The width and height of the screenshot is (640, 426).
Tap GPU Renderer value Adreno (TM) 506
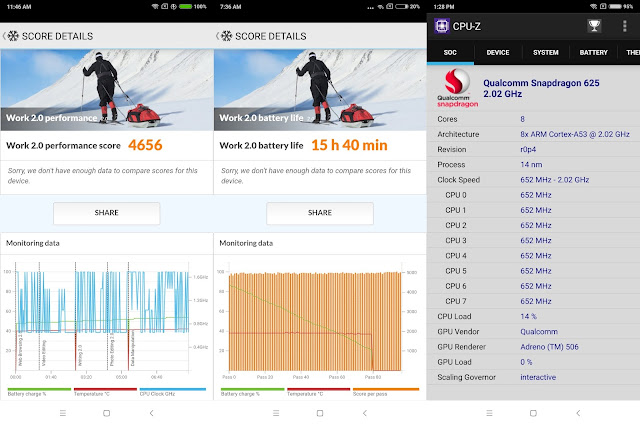tap(549, 347)
